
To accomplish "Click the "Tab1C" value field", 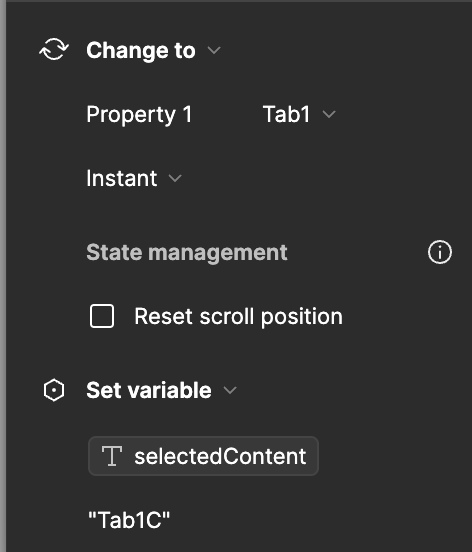I will pos(129,520).
